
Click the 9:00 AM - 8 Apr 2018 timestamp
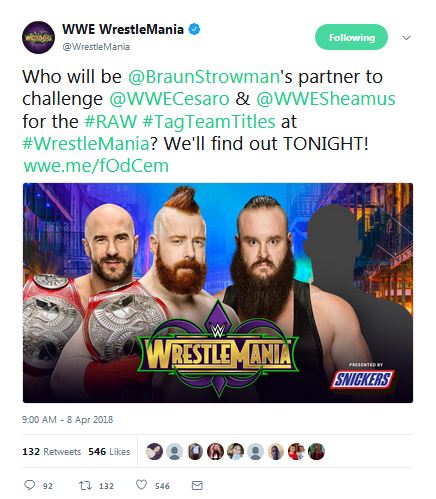click(x=67, y=419)
